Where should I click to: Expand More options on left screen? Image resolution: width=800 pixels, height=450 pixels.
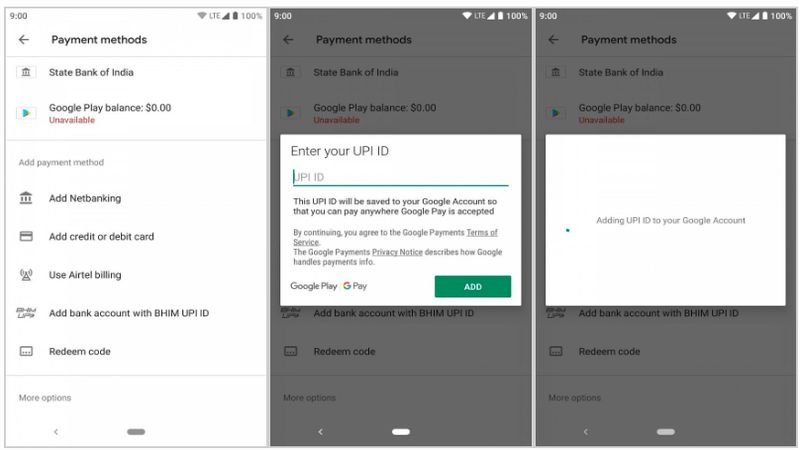coord(45,397)
